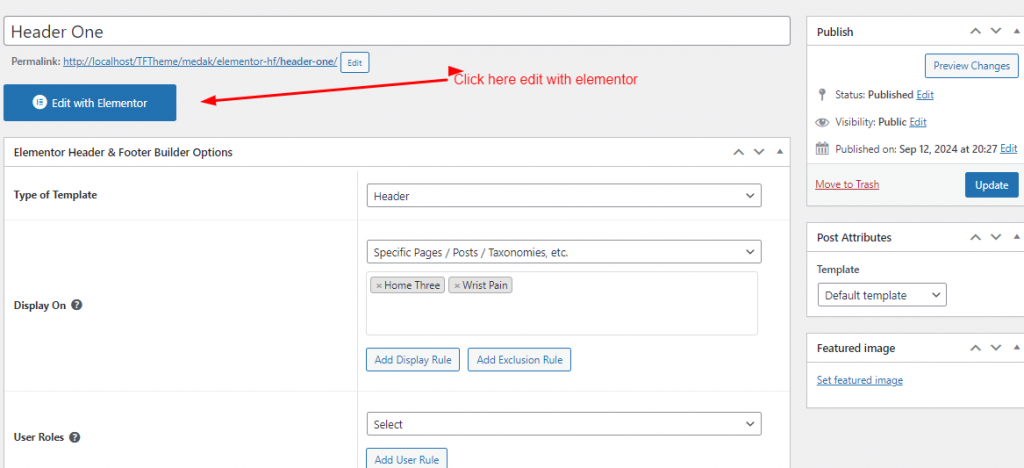The width and height of the screenshot is (1024, 468).
Task: Open the Default template dropdown
Action: (x=881, y=295)
